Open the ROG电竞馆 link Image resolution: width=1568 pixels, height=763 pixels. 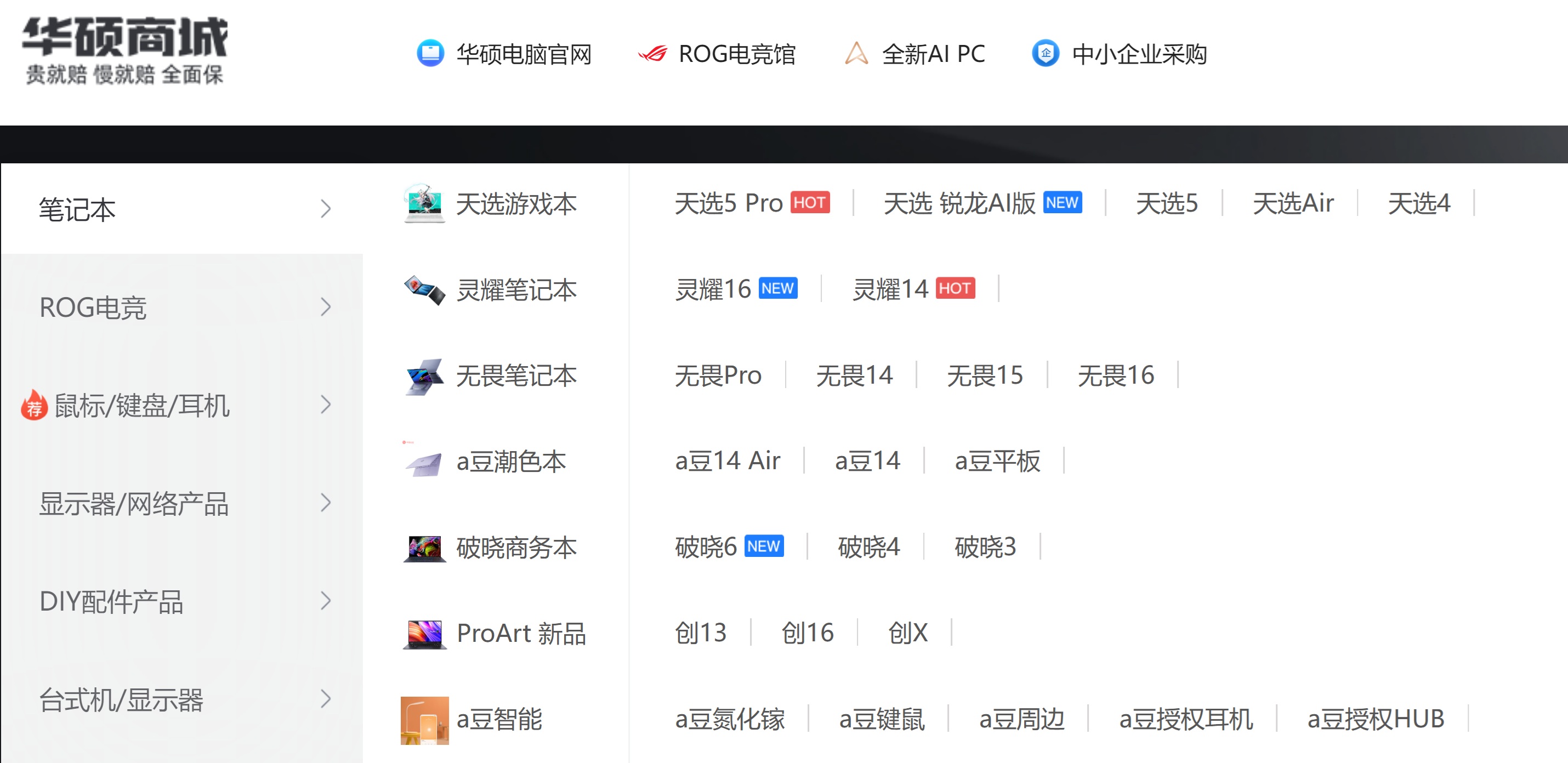[737, 54]
